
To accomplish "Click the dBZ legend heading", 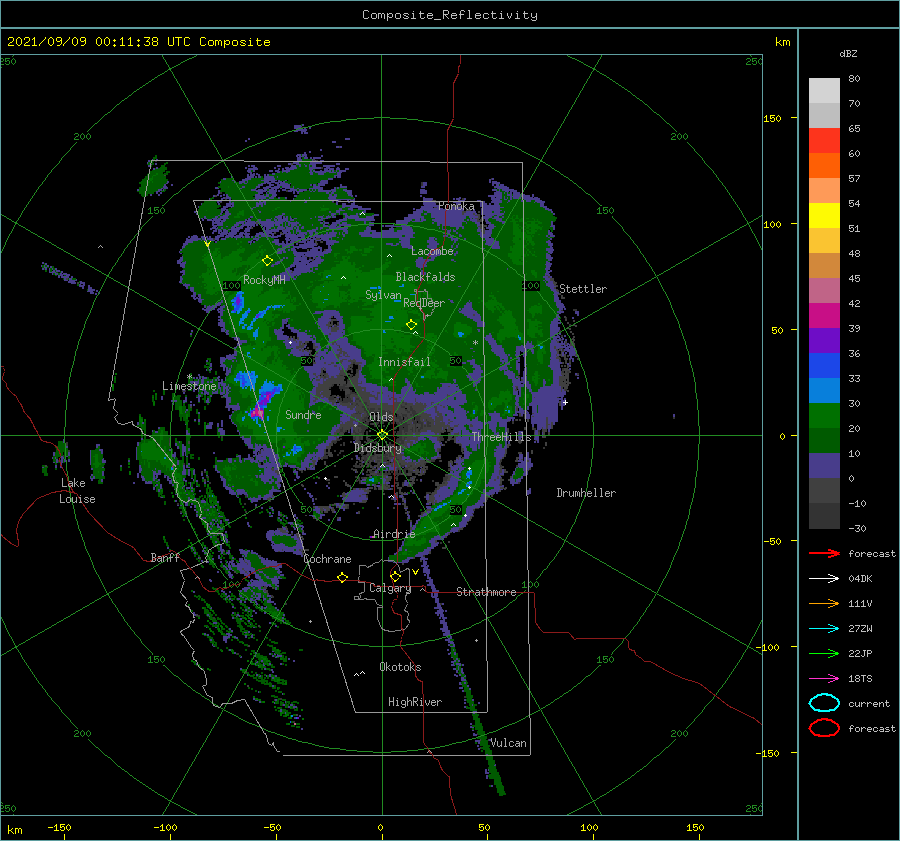I will point(848,53).
